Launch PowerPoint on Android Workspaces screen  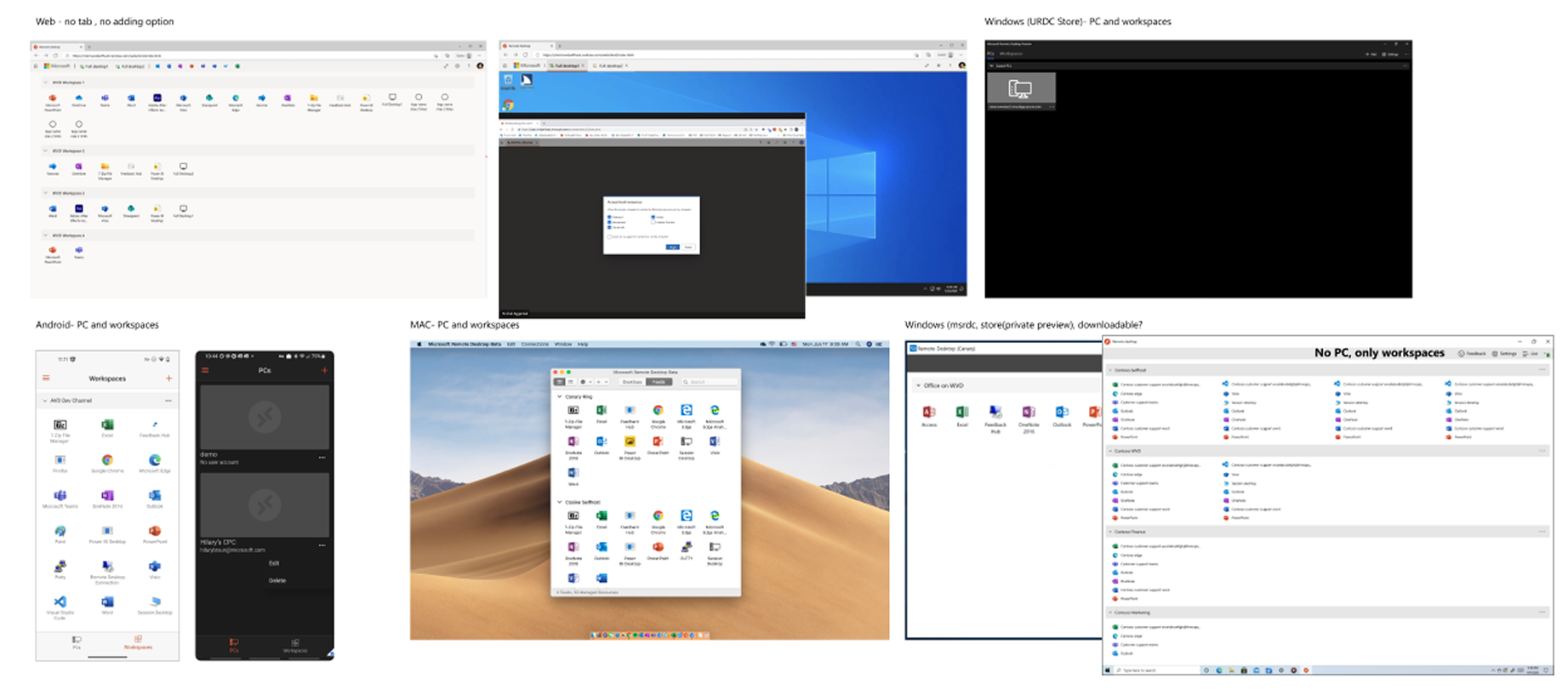(154, 534)
